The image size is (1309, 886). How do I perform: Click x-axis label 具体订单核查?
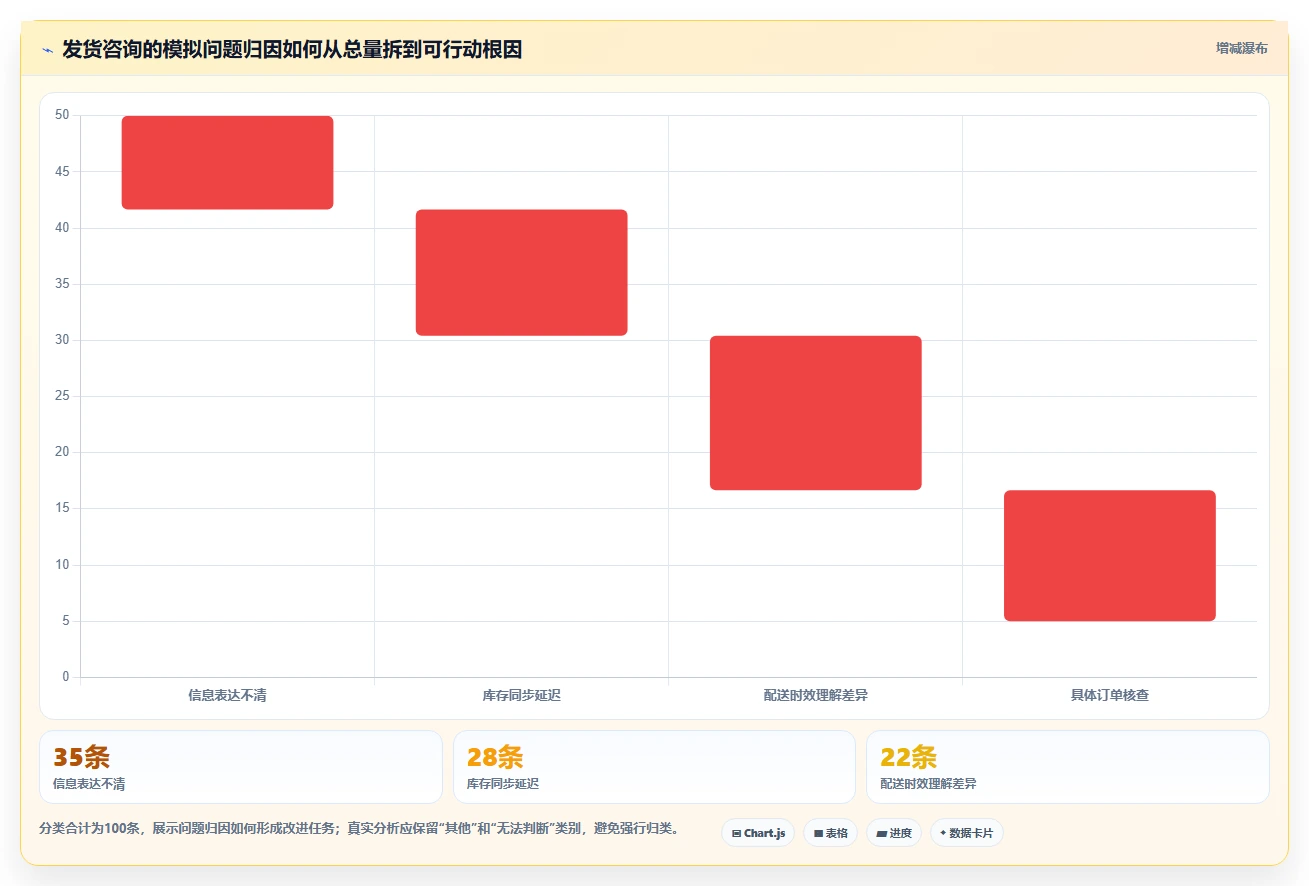[1110, 695]
